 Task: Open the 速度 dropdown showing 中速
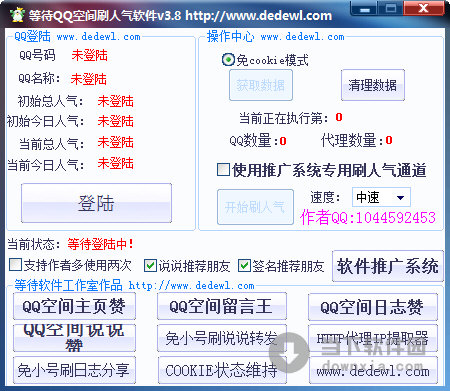pos(381,197)
